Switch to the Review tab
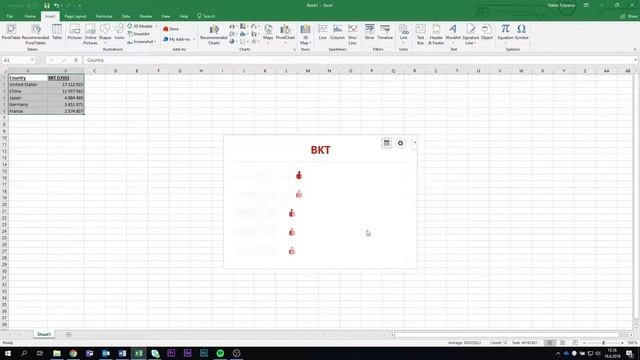 click(146, 16)
